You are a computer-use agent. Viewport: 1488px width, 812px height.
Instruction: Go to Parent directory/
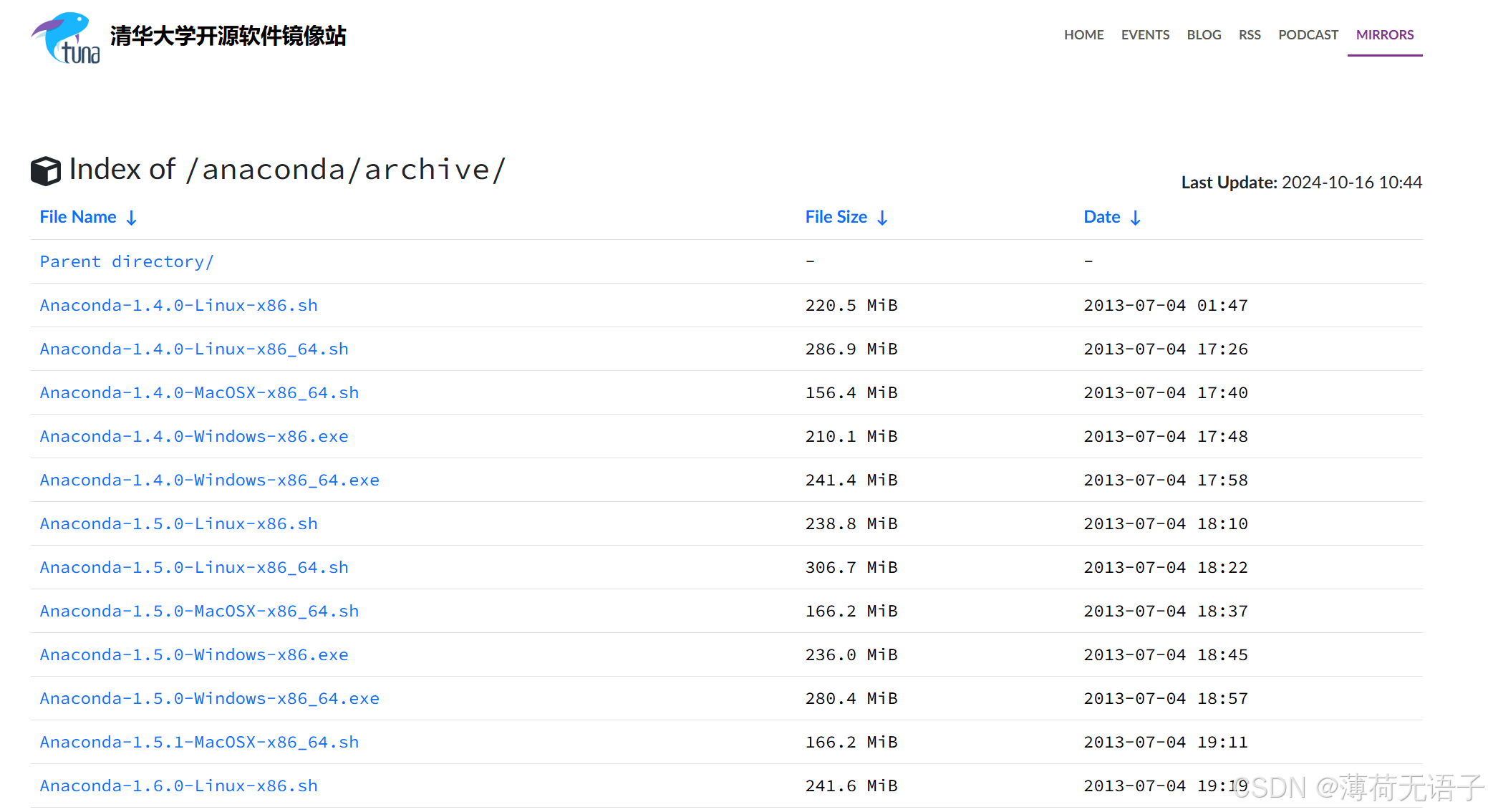coord(127,262)
